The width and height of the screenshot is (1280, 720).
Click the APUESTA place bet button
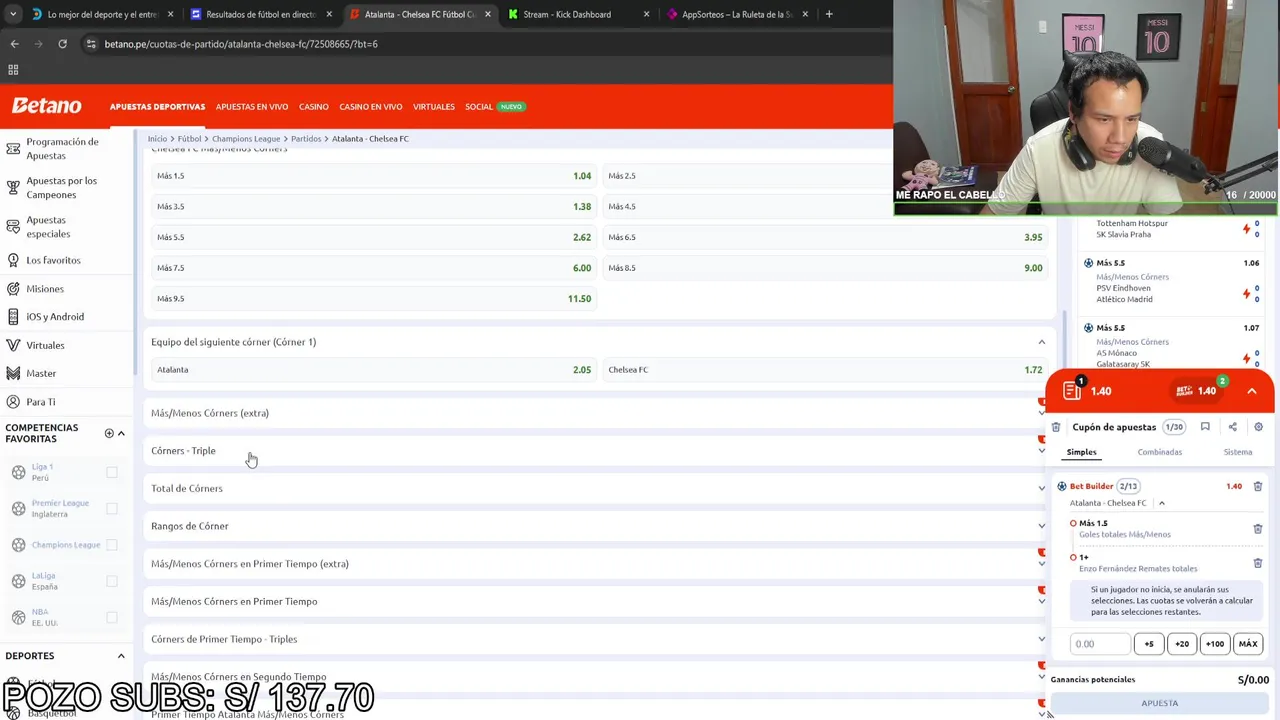coord(1160,703)
